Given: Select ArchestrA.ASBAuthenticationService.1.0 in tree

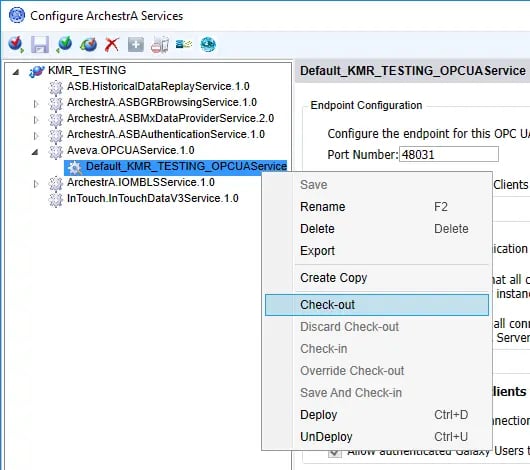Looking at the screenshot, I should pyautogui.click(x=166, y=134).
